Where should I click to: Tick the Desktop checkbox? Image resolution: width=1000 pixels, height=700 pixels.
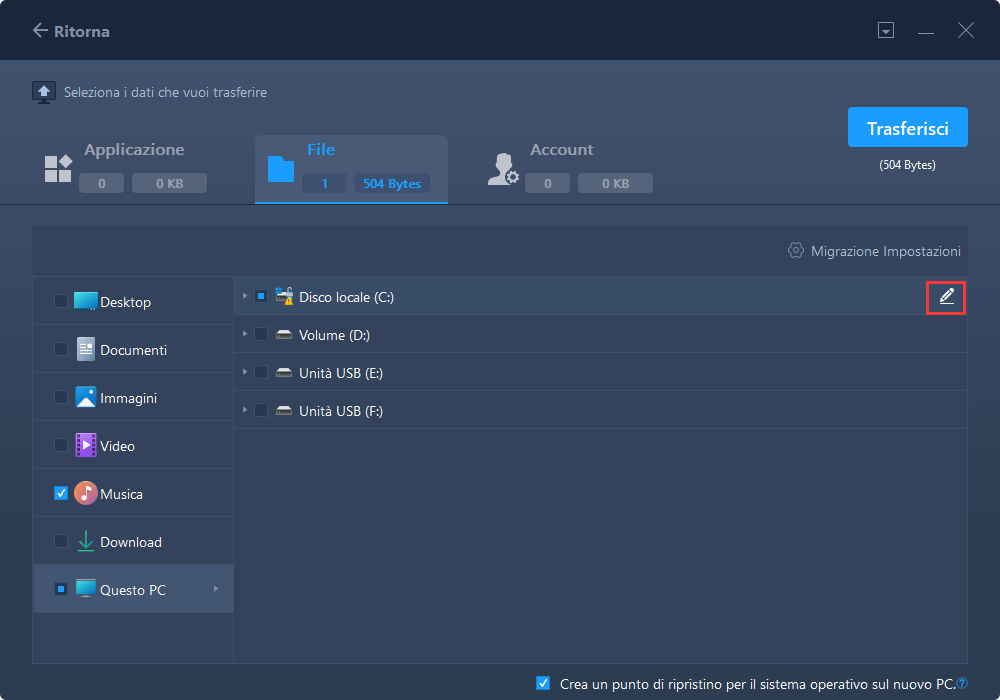tap(61, 301)
